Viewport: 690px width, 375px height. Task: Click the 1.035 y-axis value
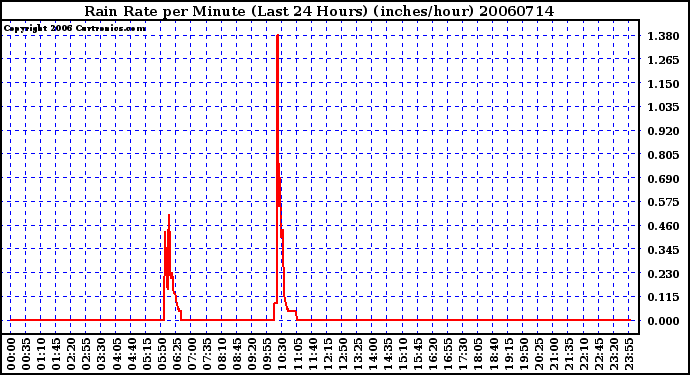tap(663, 107)
